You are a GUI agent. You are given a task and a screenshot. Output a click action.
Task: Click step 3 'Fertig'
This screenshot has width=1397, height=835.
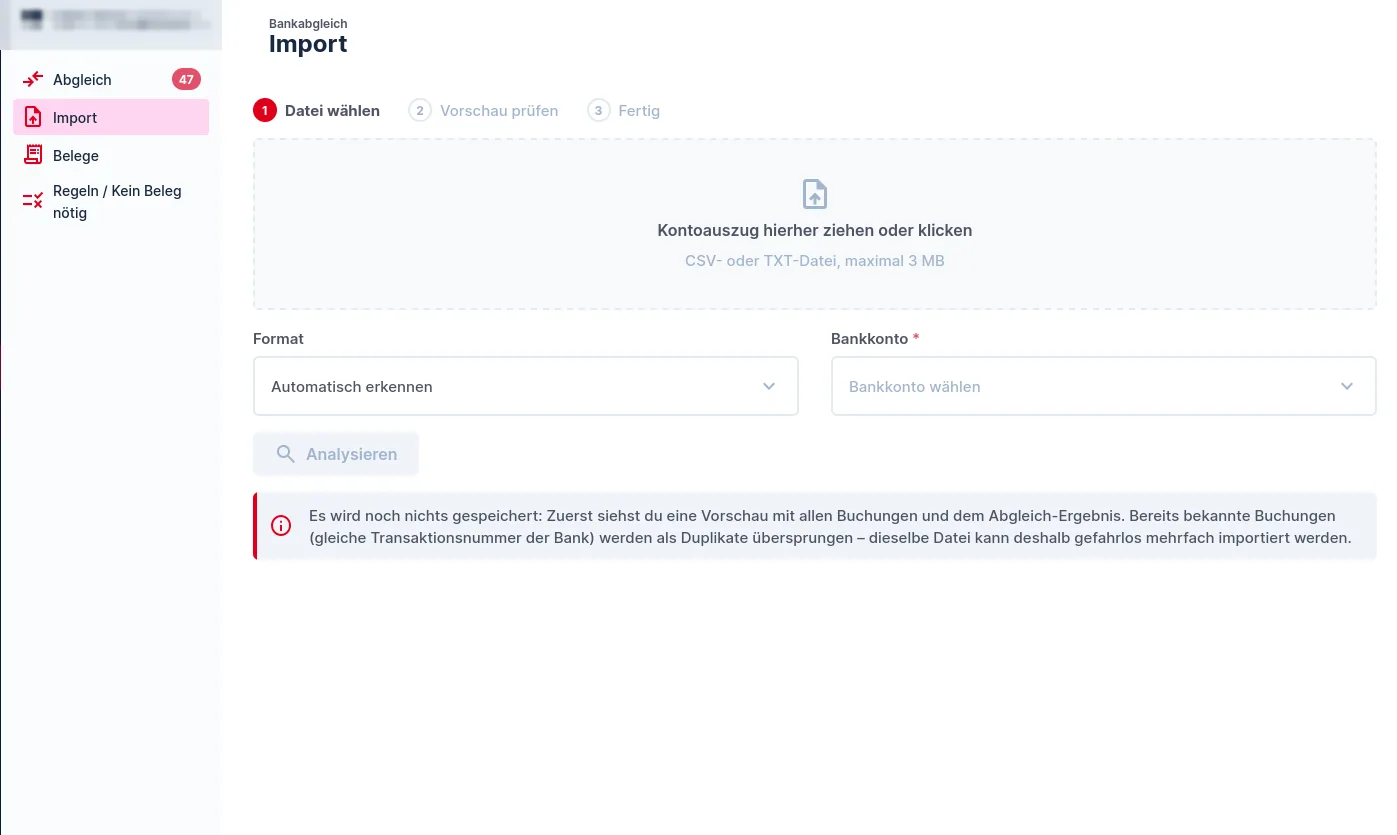click(x=624, y=111)
